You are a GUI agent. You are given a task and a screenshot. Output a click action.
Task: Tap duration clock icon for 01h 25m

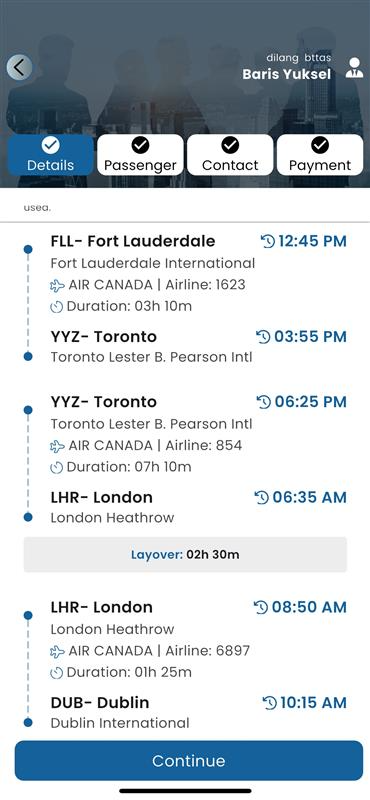(x=57, y=673)
